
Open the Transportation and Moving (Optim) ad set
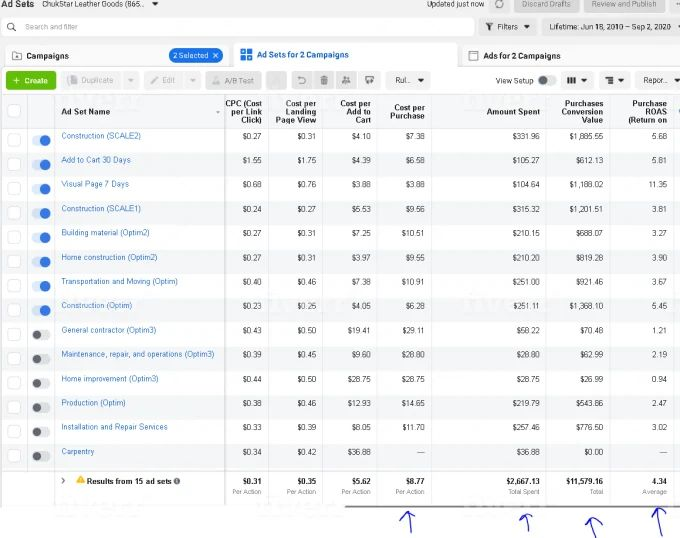tap(119, 281)
